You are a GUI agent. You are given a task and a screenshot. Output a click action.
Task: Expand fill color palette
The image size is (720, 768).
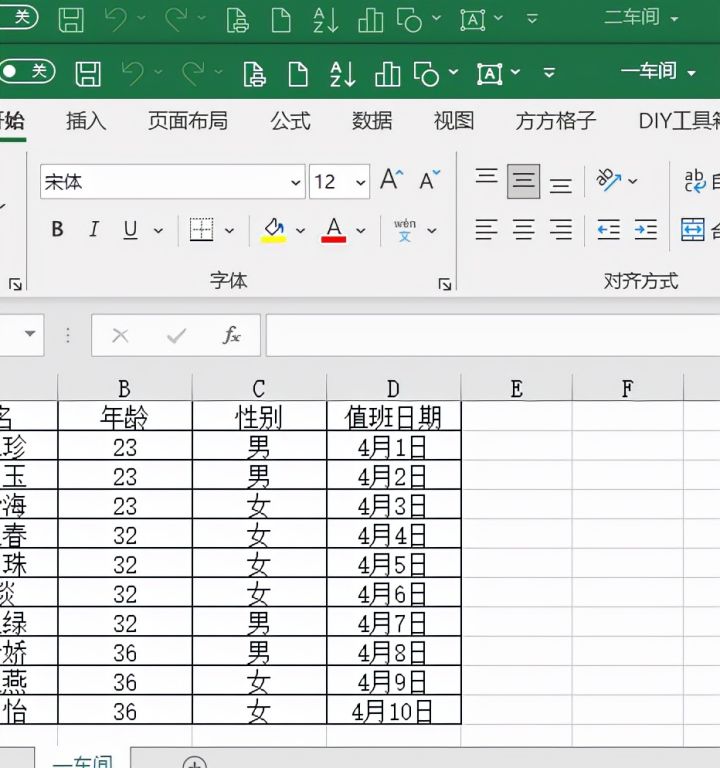(x=300, y=230)
